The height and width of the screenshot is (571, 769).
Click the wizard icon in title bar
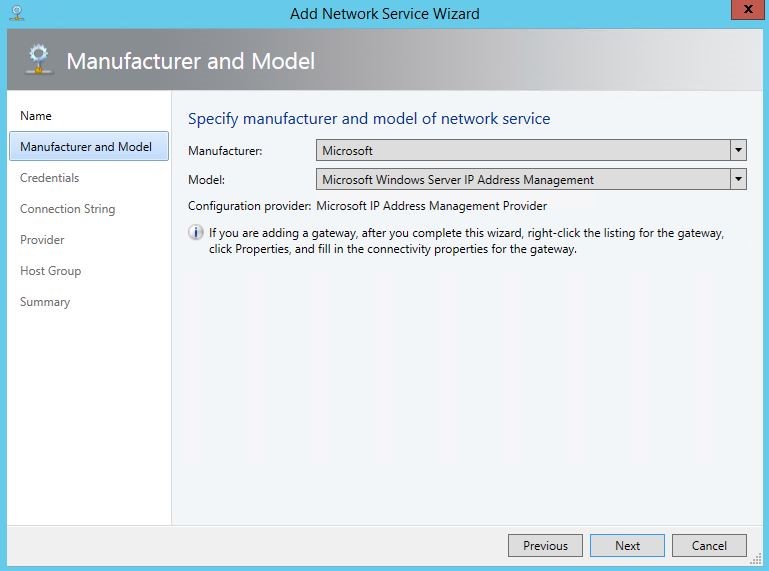17,13
